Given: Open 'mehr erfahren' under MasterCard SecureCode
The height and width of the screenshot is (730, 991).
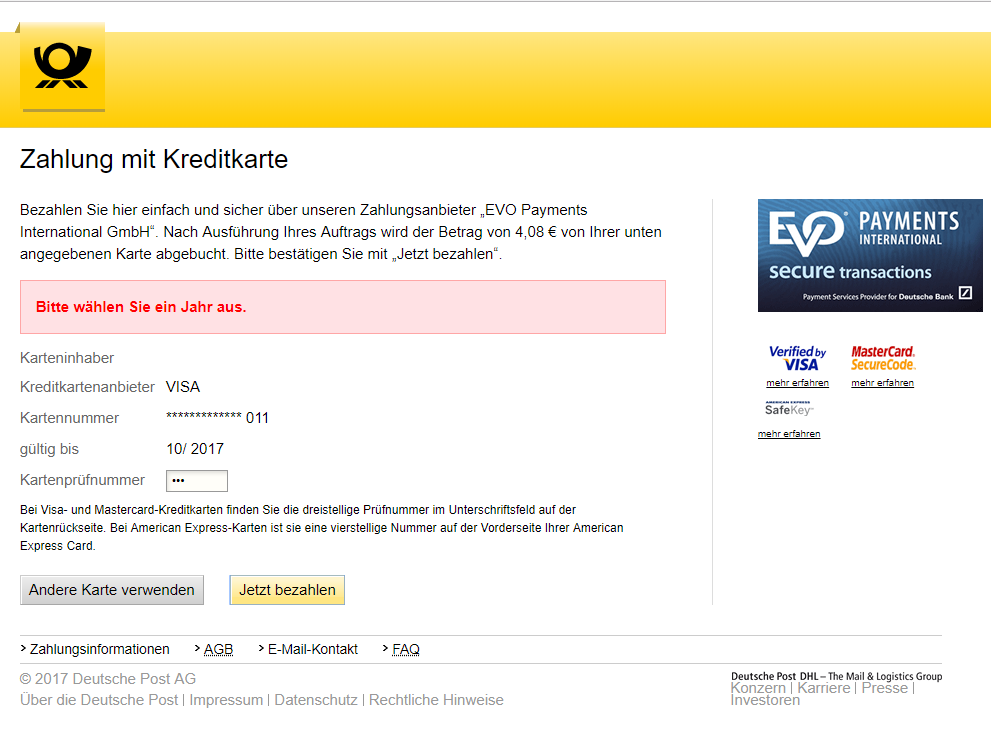Looking at the screenshot, I should coord(882,383).
